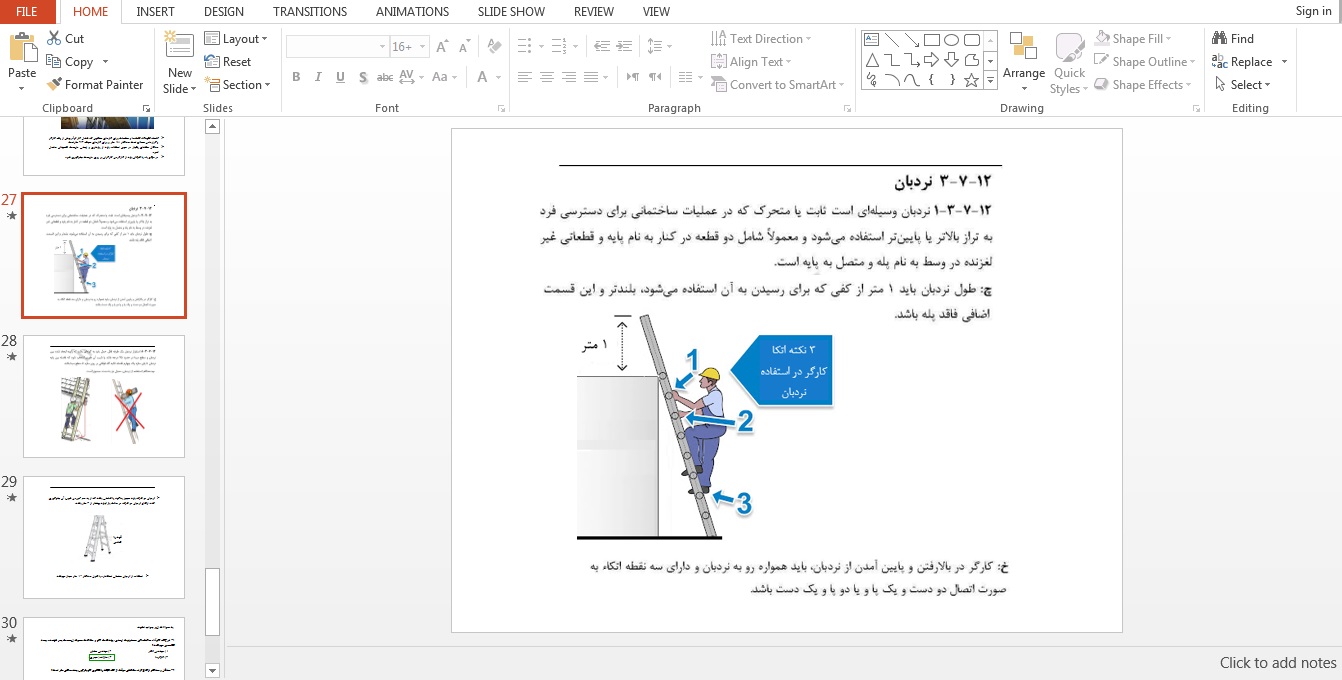The height and width of the screenshot is (680, 1342).
Task: Increase list indent level
Action: 624,47
